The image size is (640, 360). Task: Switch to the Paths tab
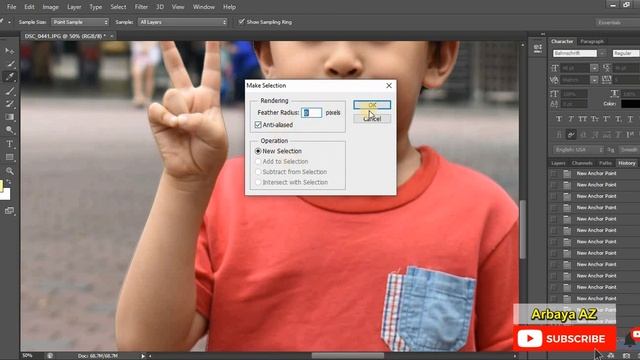pyautogui.click(x=605, y=163)
